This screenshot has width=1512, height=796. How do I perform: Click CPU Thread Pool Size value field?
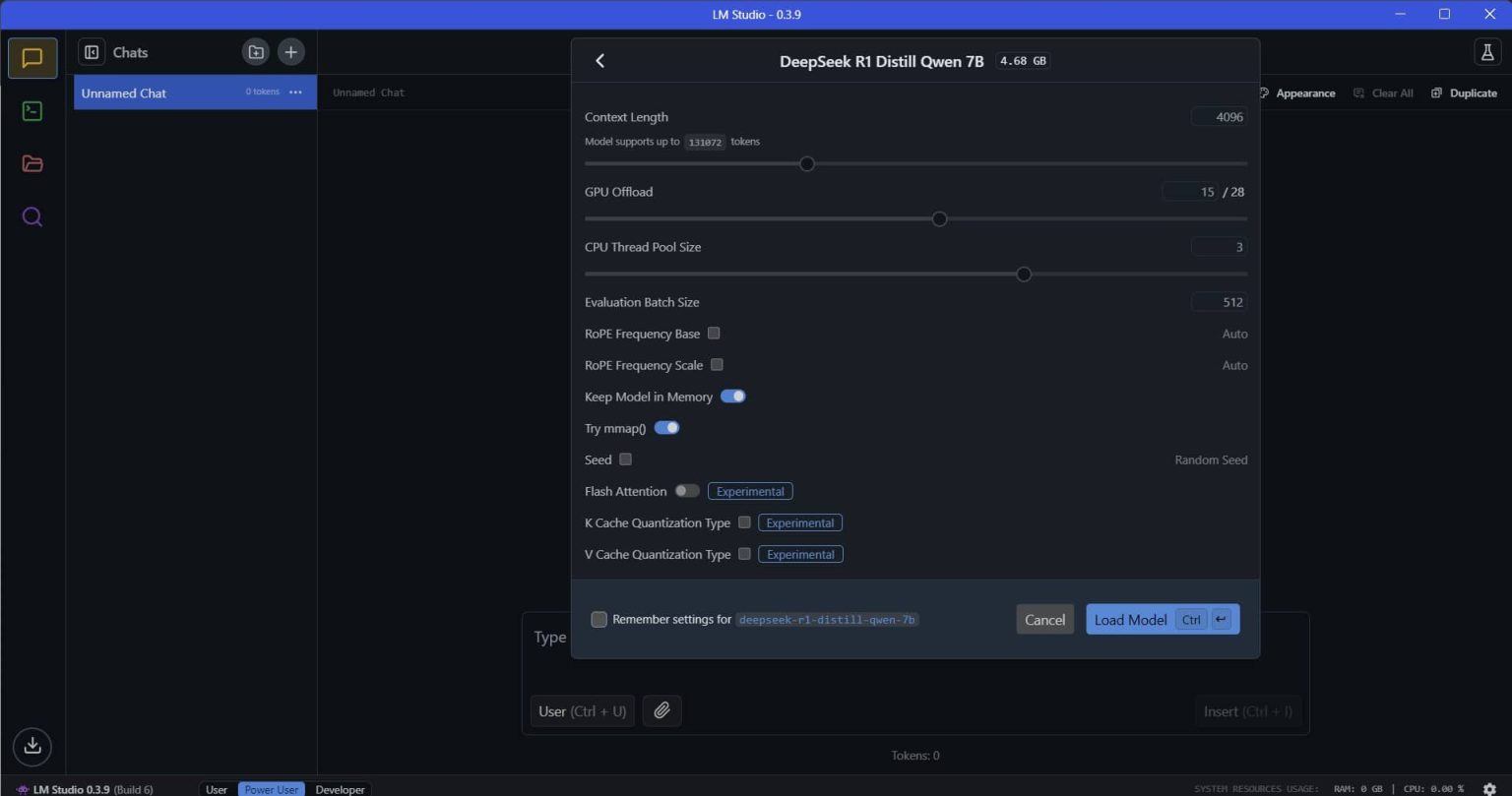(1219, 247)
